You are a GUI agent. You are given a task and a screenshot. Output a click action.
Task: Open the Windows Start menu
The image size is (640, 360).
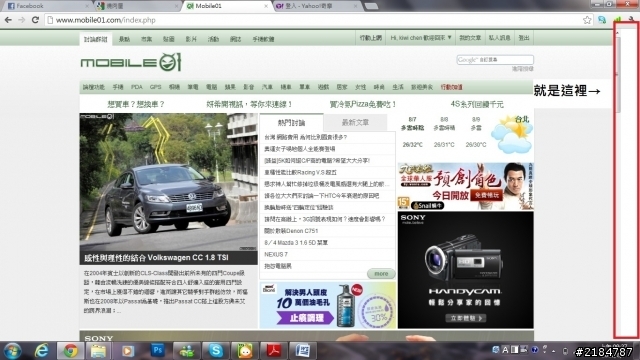(x=12, y=351)
